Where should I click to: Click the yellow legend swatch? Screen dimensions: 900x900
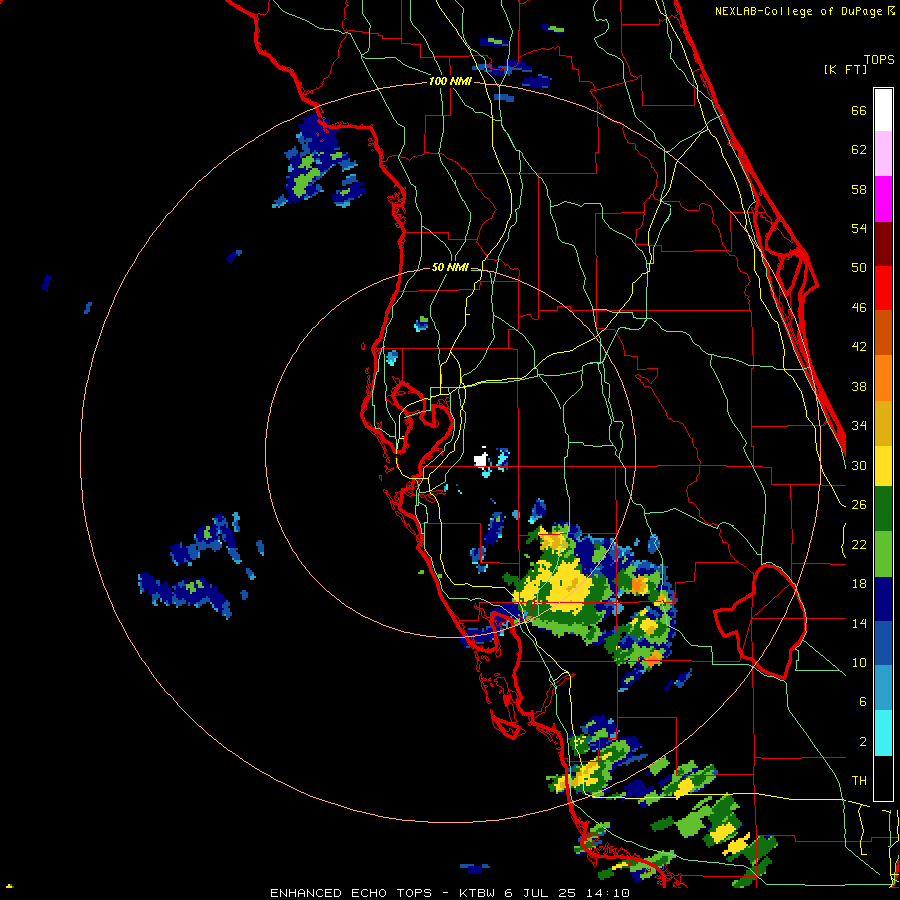(x=883, y=466)
